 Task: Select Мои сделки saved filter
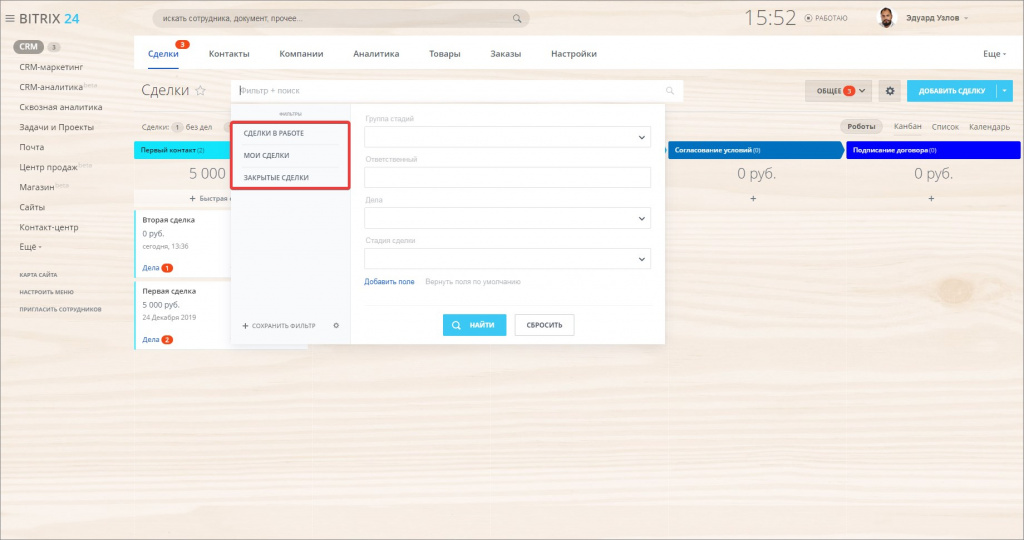click(267, 155)
